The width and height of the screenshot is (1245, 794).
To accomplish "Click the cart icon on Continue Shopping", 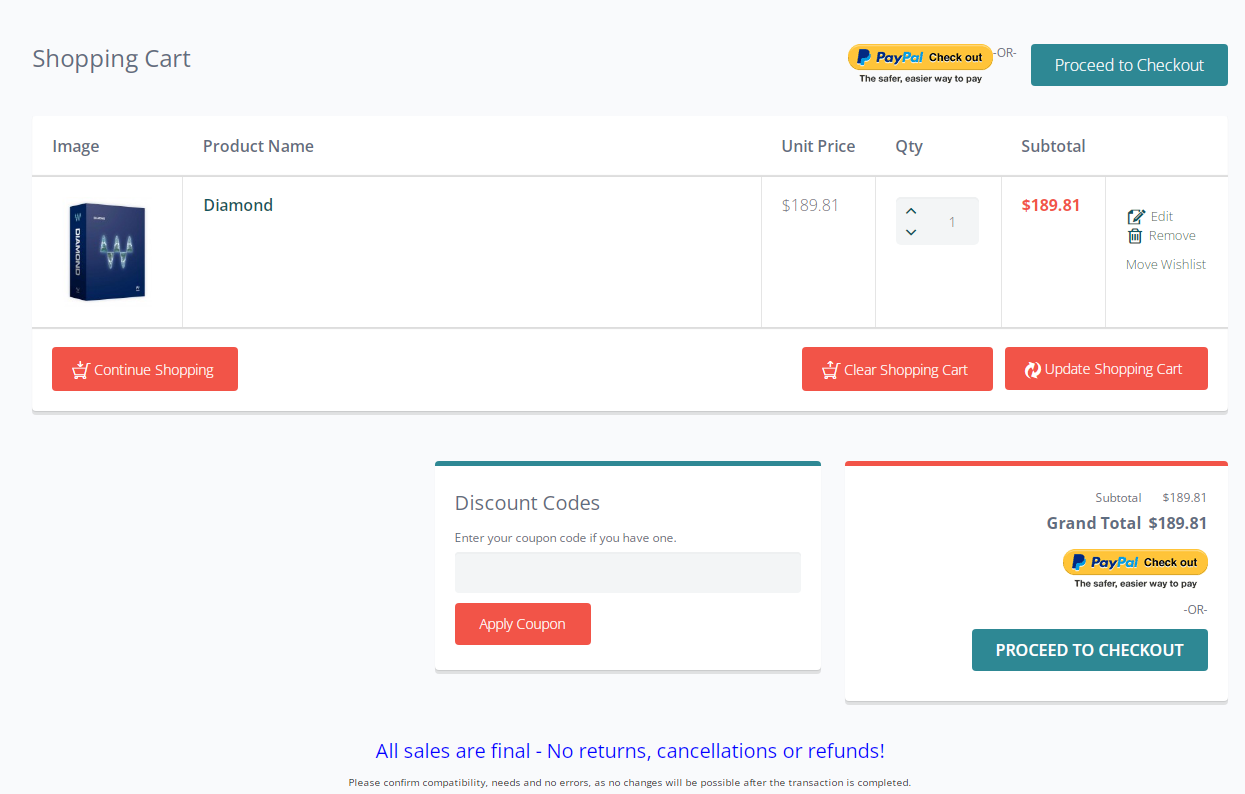I will coord(81,370).
